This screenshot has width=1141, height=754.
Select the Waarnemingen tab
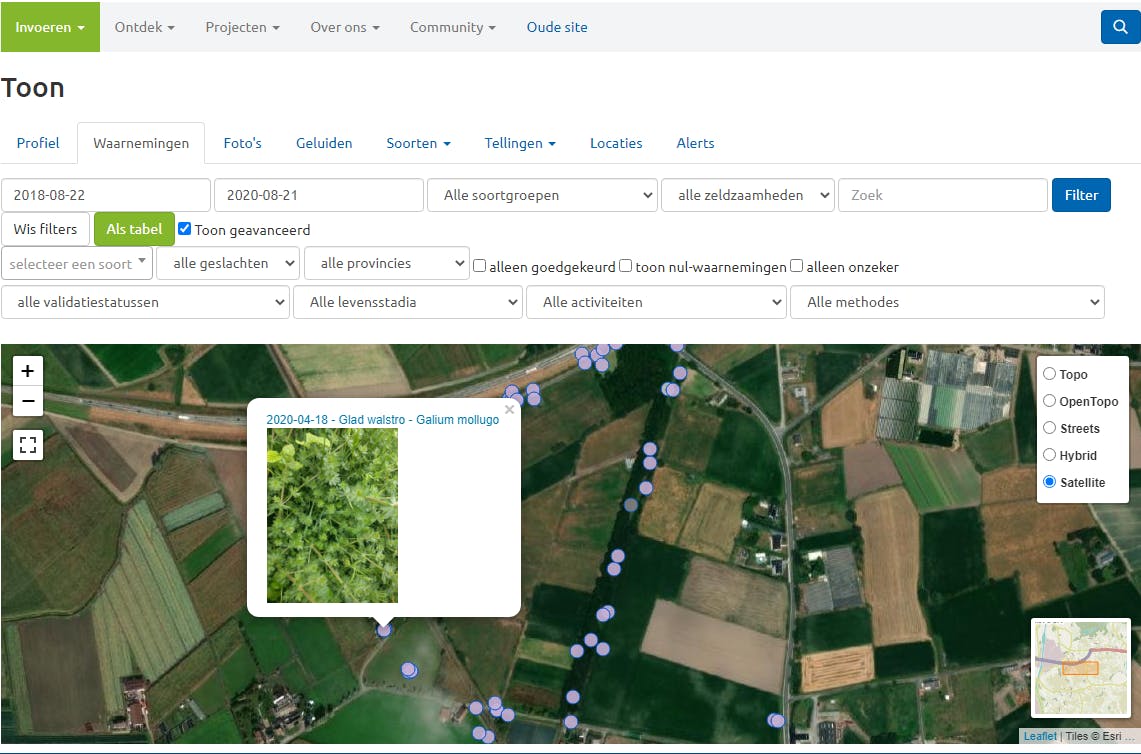click(141, 143)
